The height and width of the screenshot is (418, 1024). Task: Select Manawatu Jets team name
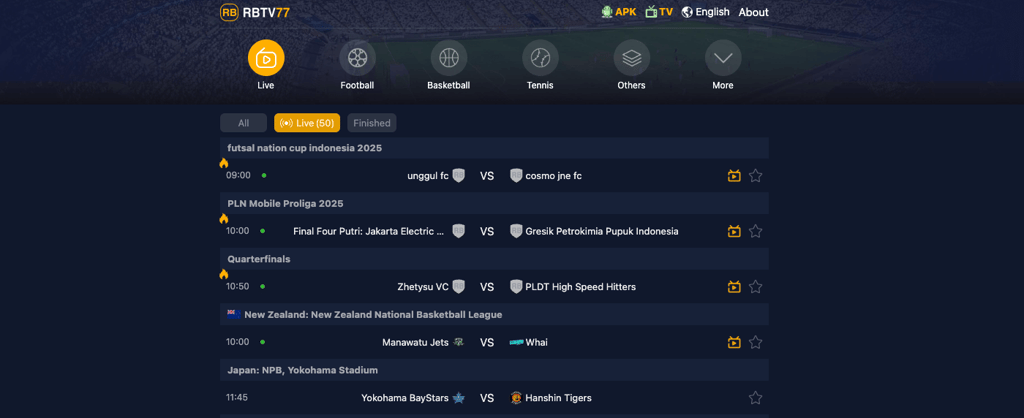click(x=415, y=342)
